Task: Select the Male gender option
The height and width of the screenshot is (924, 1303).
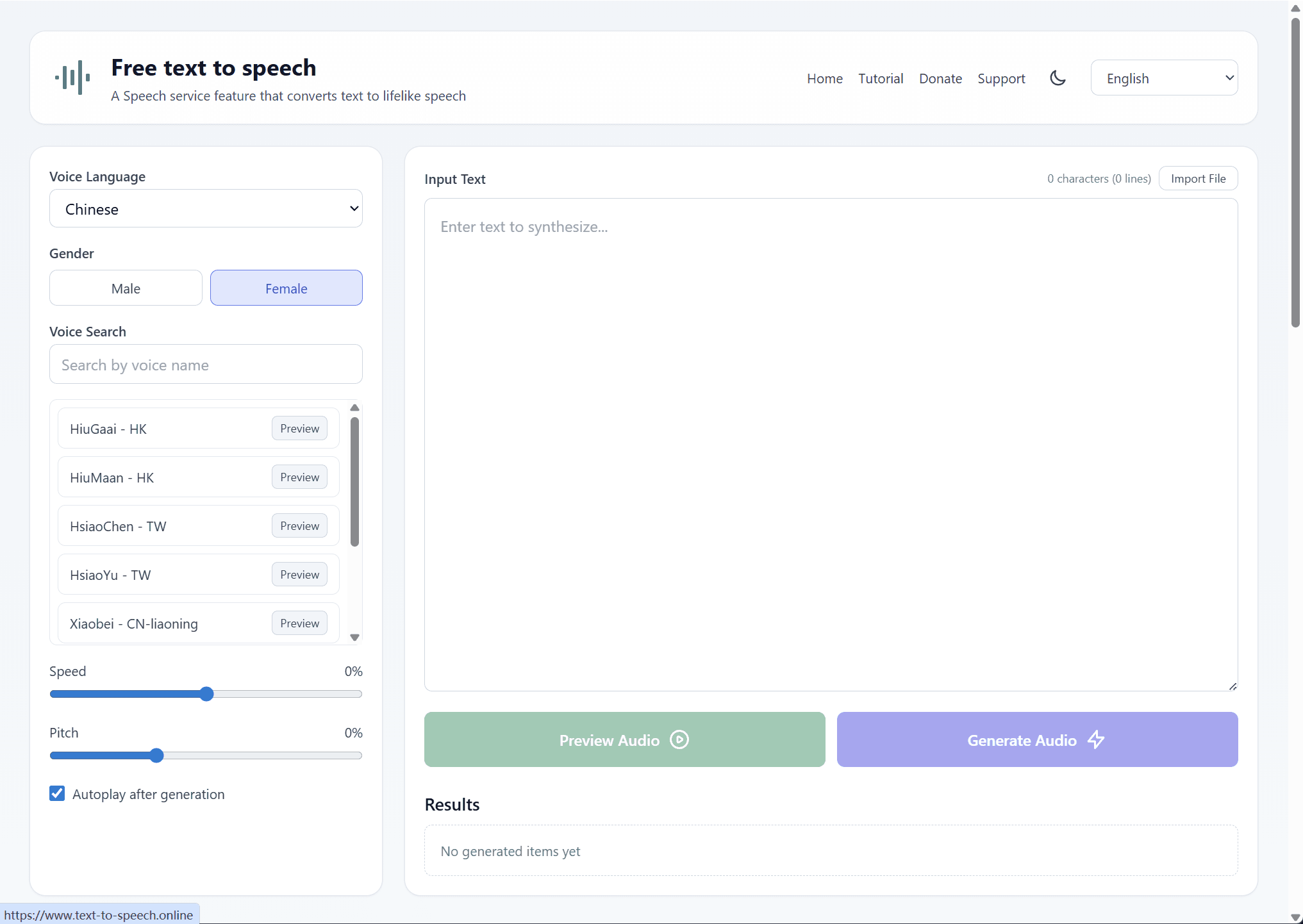Action: pos(125,288)
